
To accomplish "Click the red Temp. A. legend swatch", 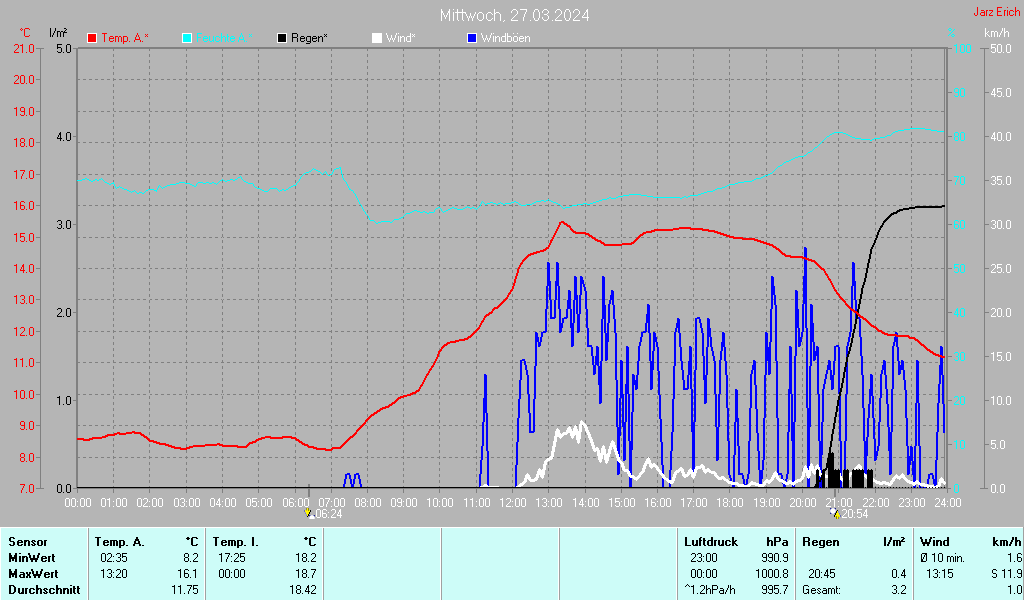I will tap(93, 38).
